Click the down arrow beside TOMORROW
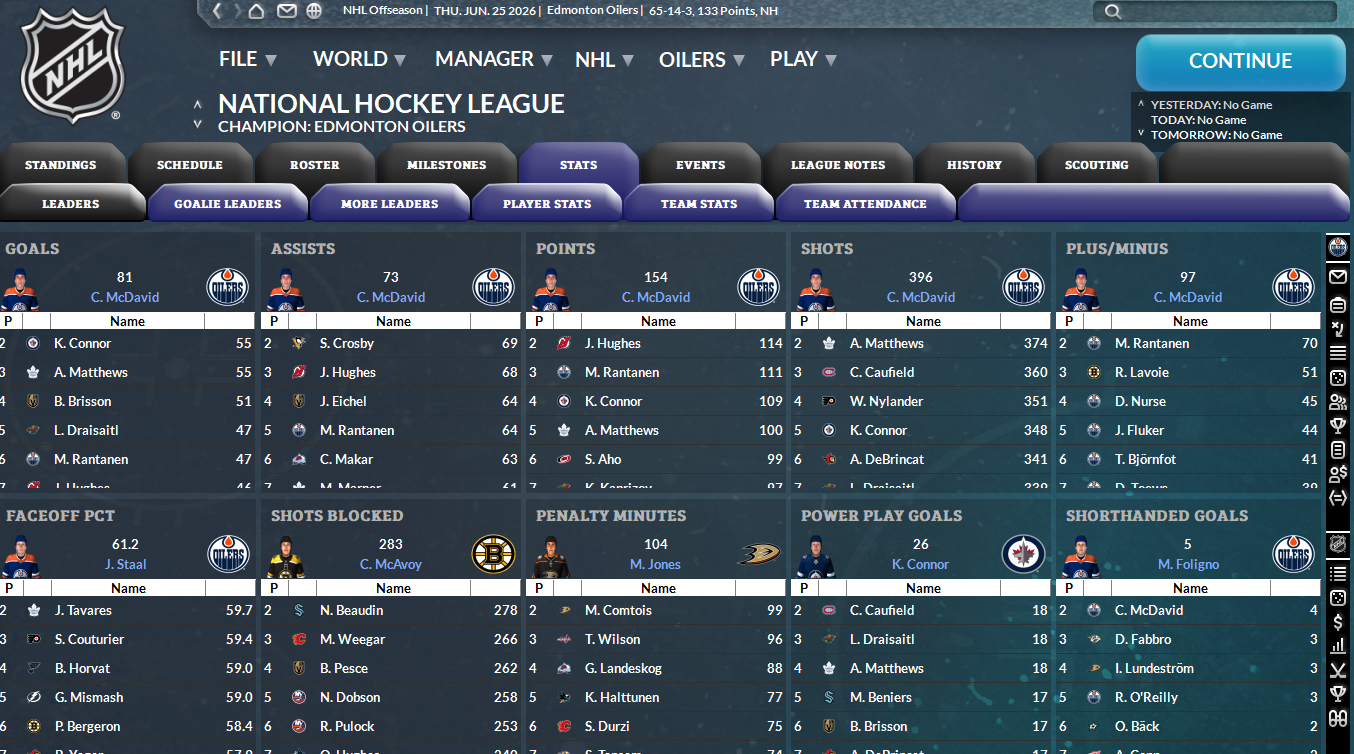This screenshot has width=1354, height=754. pos(1141,133)
